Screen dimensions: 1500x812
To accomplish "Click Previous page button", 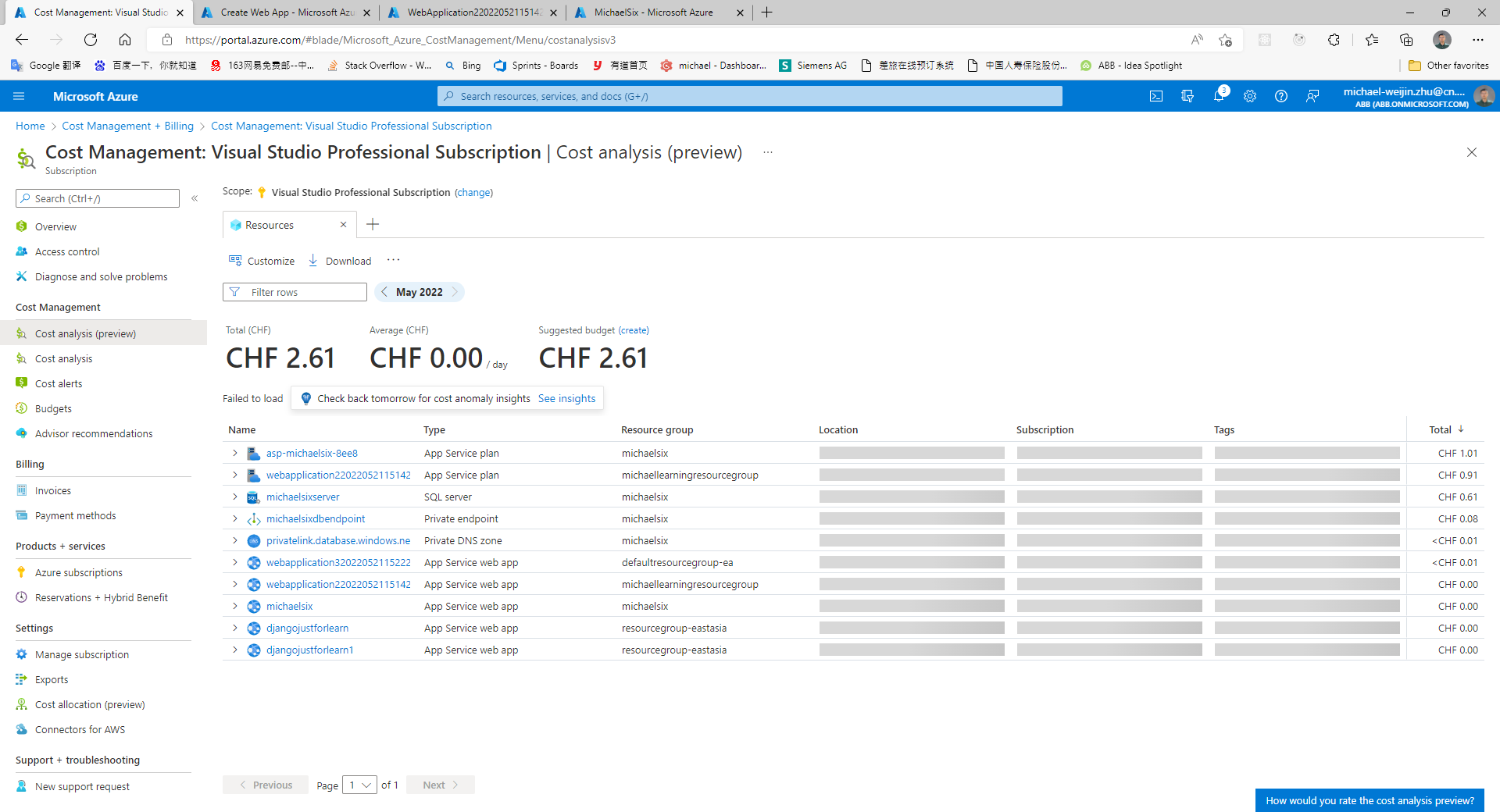I will pos(266,785).
